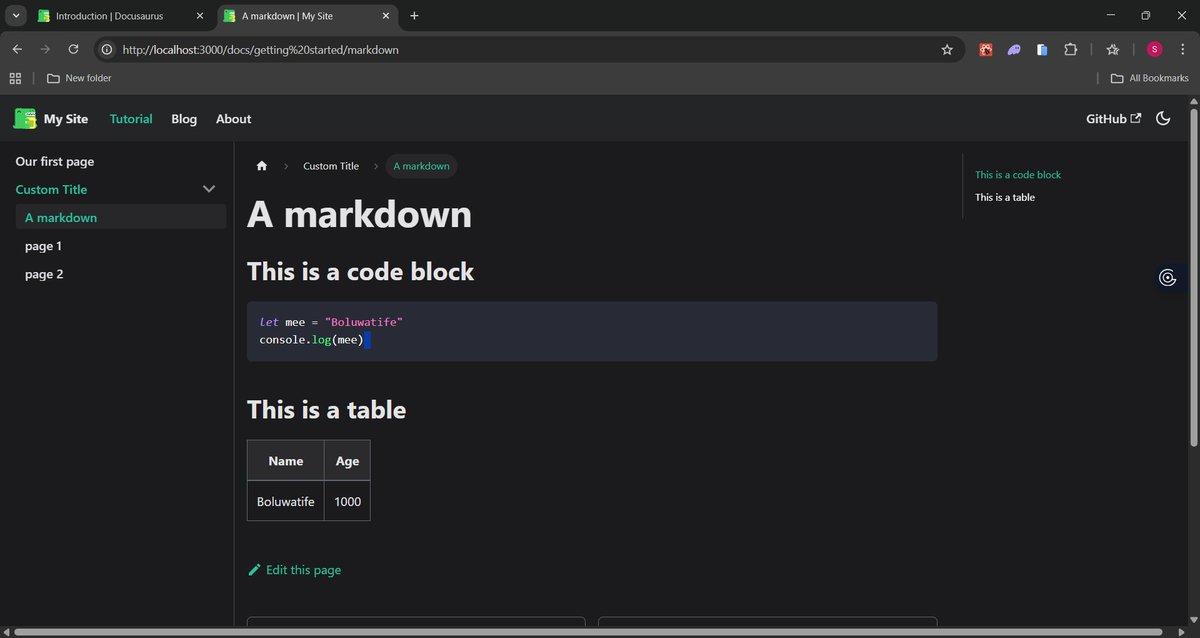Click the Boluwatife table cell
Screen dimensions: 1200x638
286,501
